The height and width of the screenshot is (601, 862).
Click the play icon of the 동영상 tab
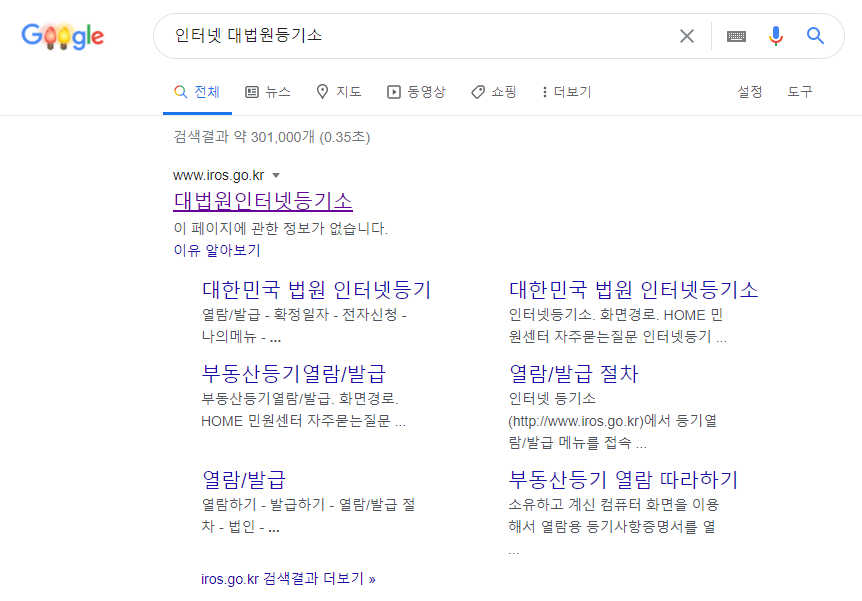[394, 92]
